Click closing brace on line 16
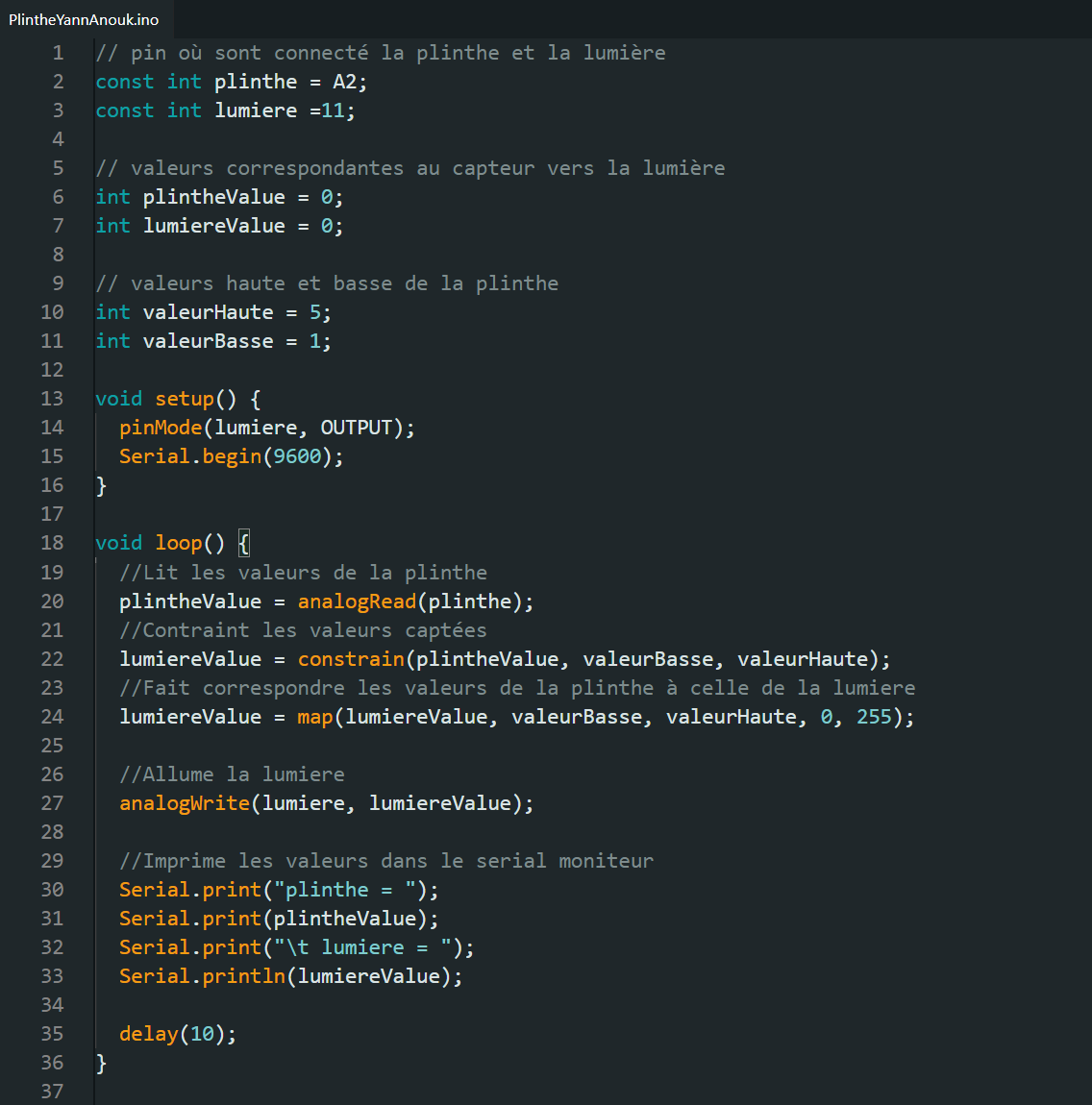This screenshot has height=1105, width=1092. (101, 485)
